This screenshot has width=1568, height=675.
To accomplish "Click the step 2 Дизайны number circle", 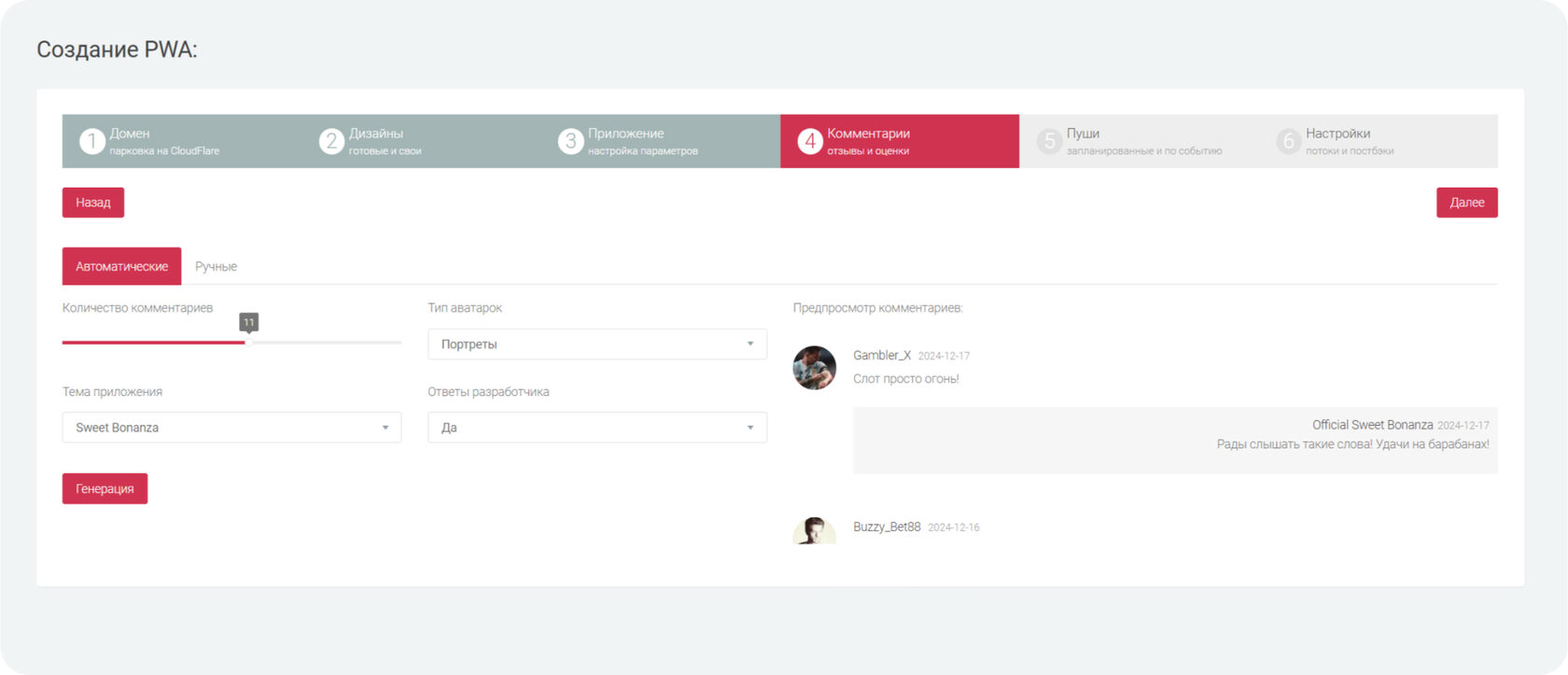I will 331,141.
